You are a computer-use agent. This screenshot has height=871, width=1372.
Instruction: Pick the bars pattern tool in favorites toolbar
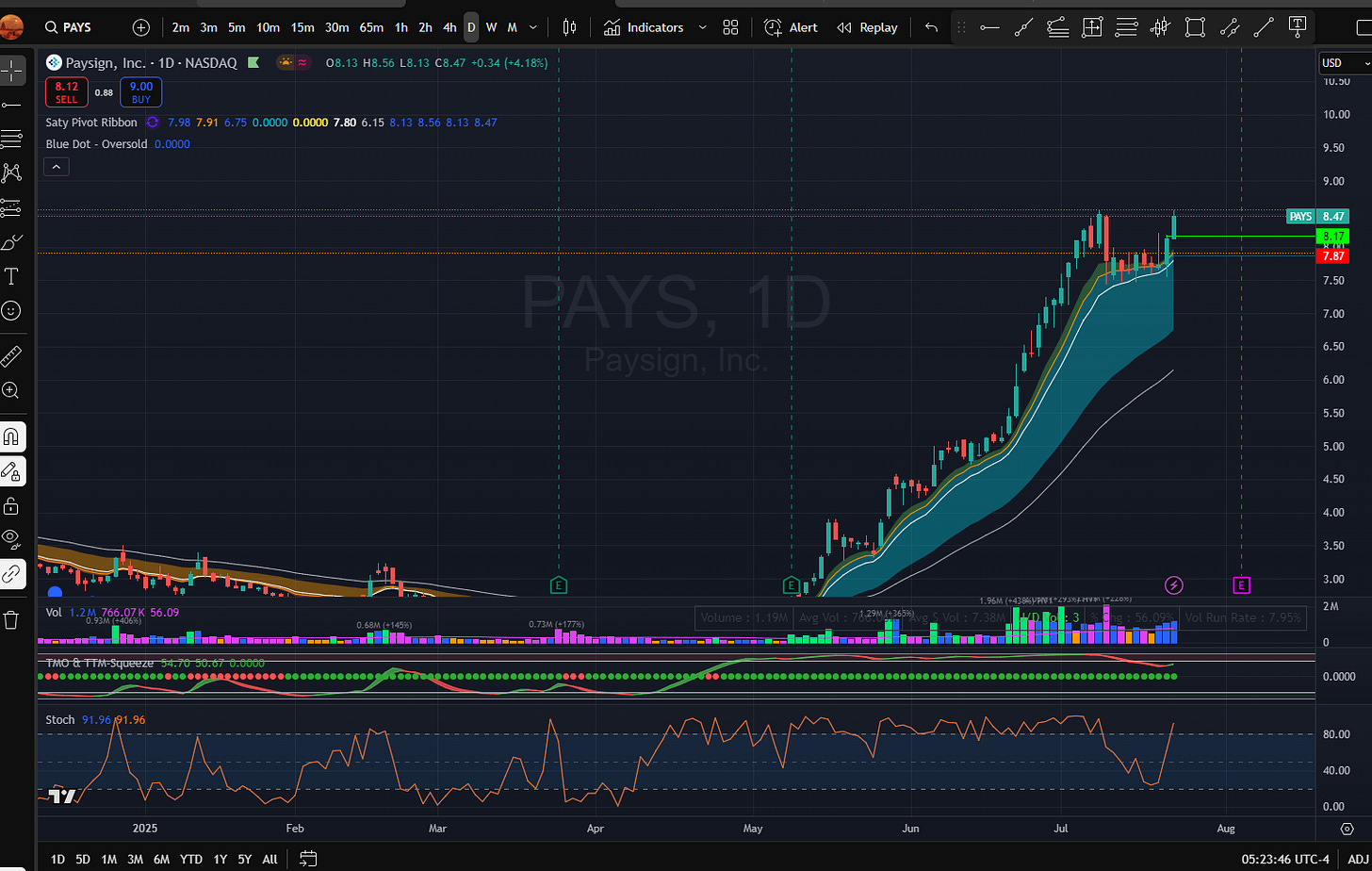pyautogui.click(x=1161, y=27)
